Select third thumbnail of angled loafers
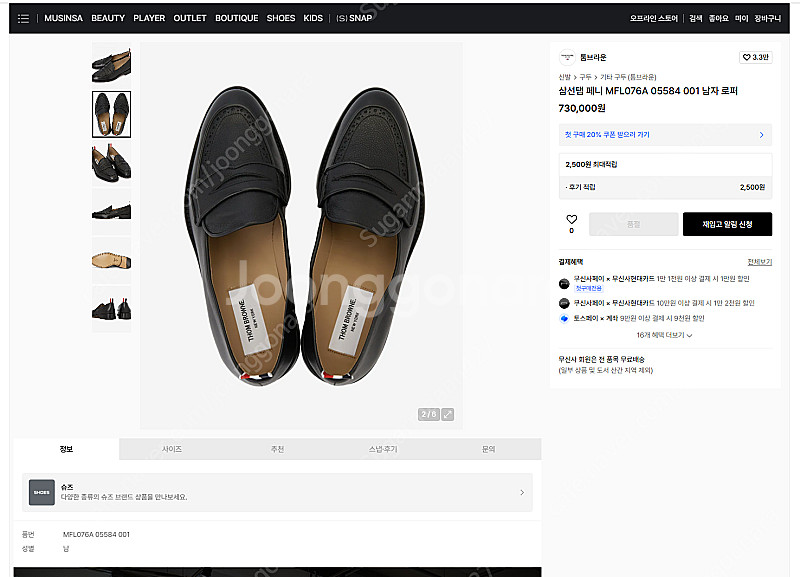This screenshot has width=800, height=577. (x=111, y=163)
